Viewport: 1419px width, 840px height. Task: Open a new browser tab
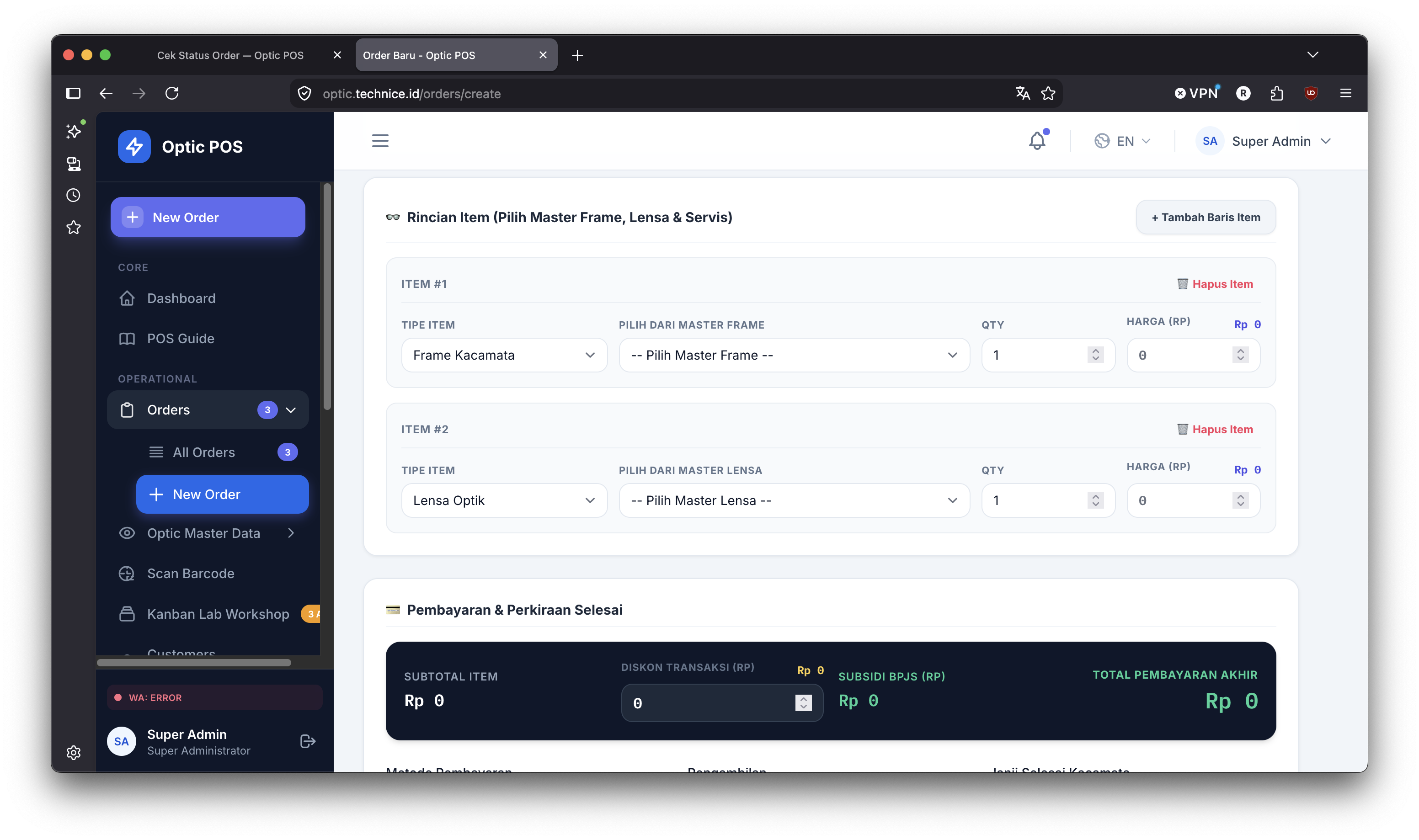point(577,55)
